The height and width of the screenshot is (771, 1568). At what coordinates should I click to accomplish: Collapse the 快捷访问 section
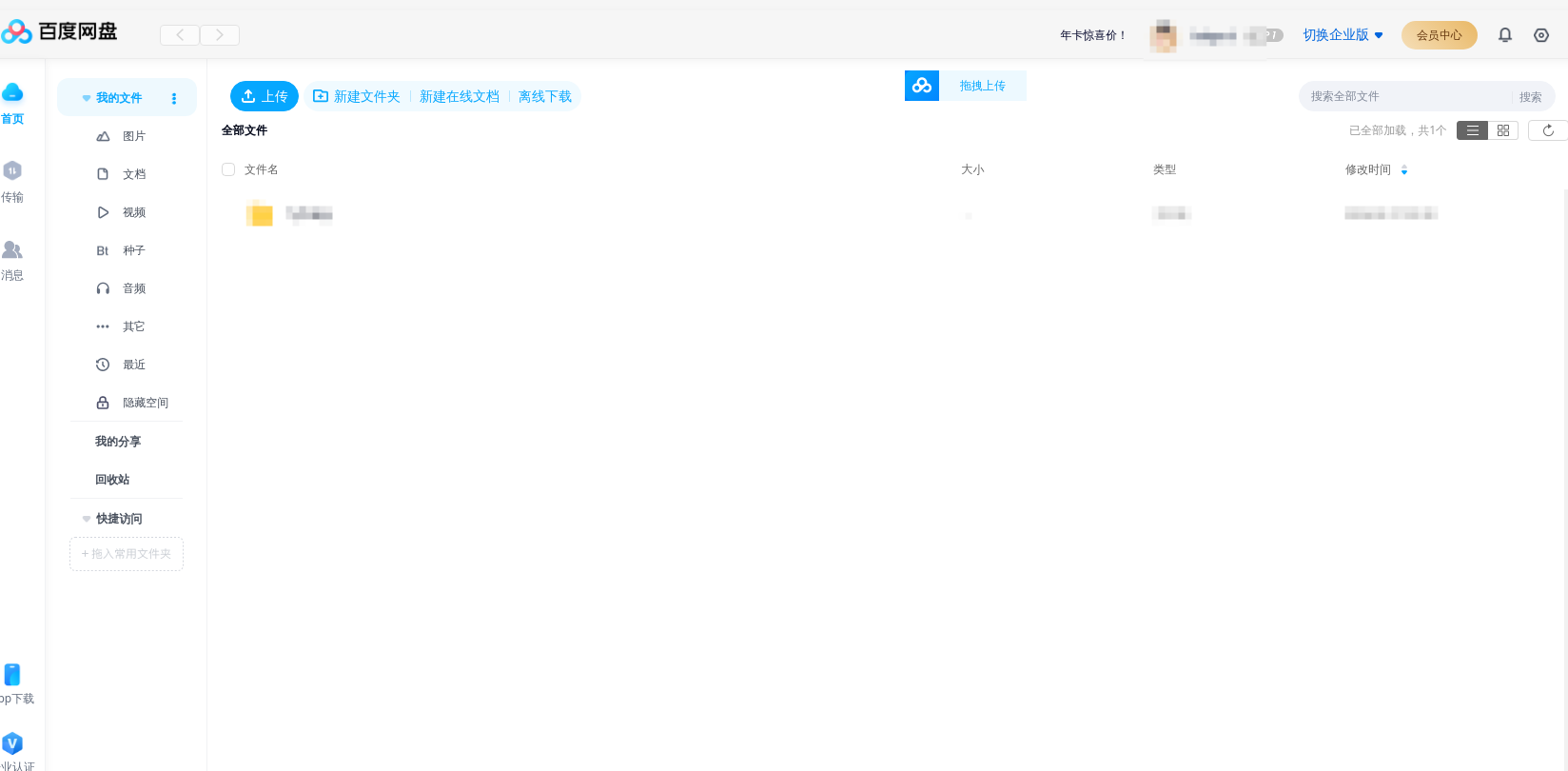87,519
